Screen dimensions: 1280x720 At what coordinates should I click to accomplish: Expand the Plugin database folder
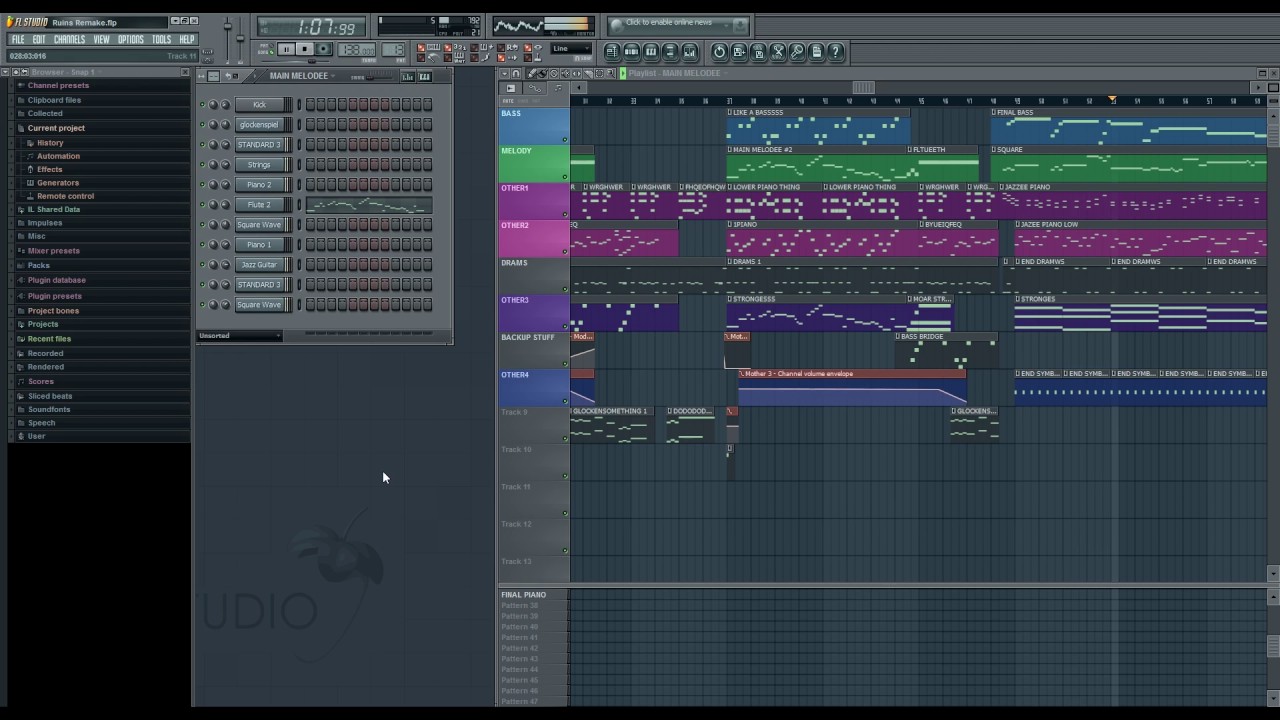56,280
